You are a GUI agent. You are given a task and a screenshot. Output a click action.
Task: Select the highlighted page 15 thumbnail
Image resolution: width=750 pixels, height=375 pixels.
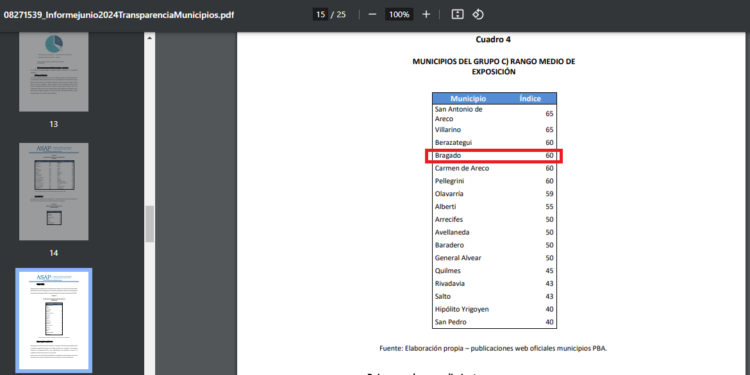[x=54, y=320]
